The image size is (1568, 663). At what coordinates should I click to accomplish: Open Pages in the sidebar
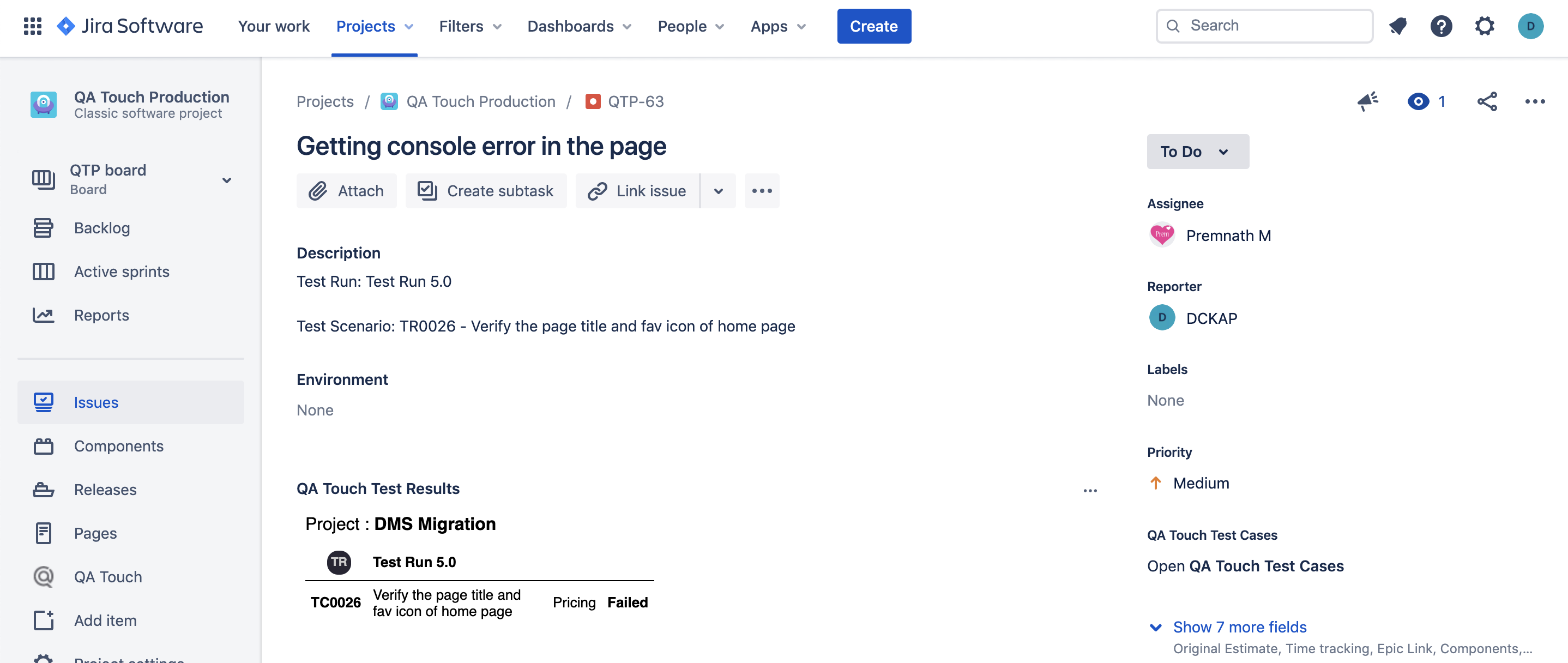click(131, 533)
